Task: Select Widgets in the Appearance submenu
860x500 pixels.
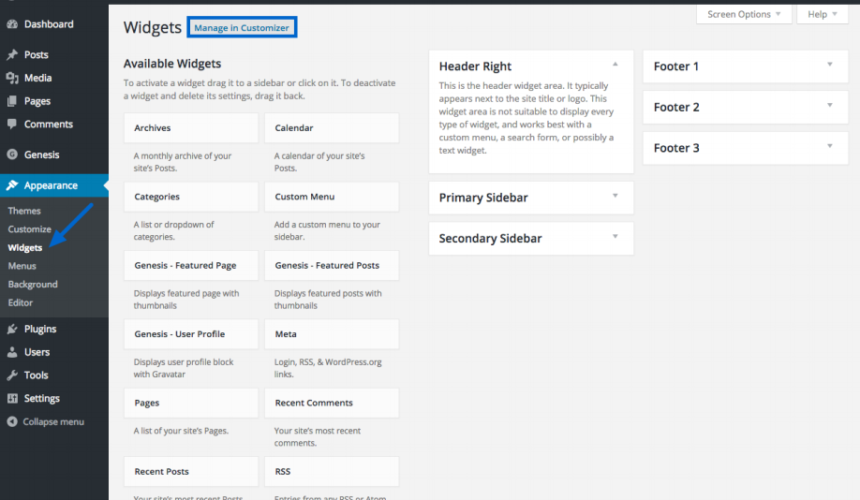Action: (25, 248)
